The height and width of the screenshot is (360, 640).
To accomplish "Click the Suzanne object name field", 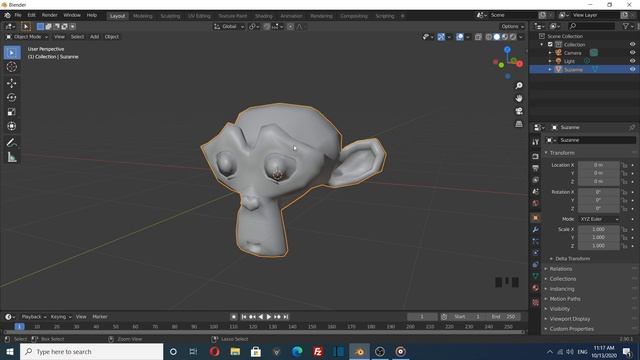I will click(x=597, y=140).
